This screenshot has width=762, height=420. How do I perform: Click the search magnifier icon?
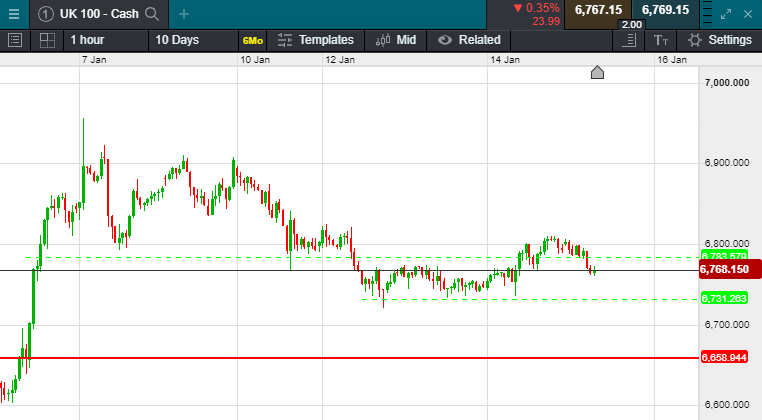click(x=152, y=14)
